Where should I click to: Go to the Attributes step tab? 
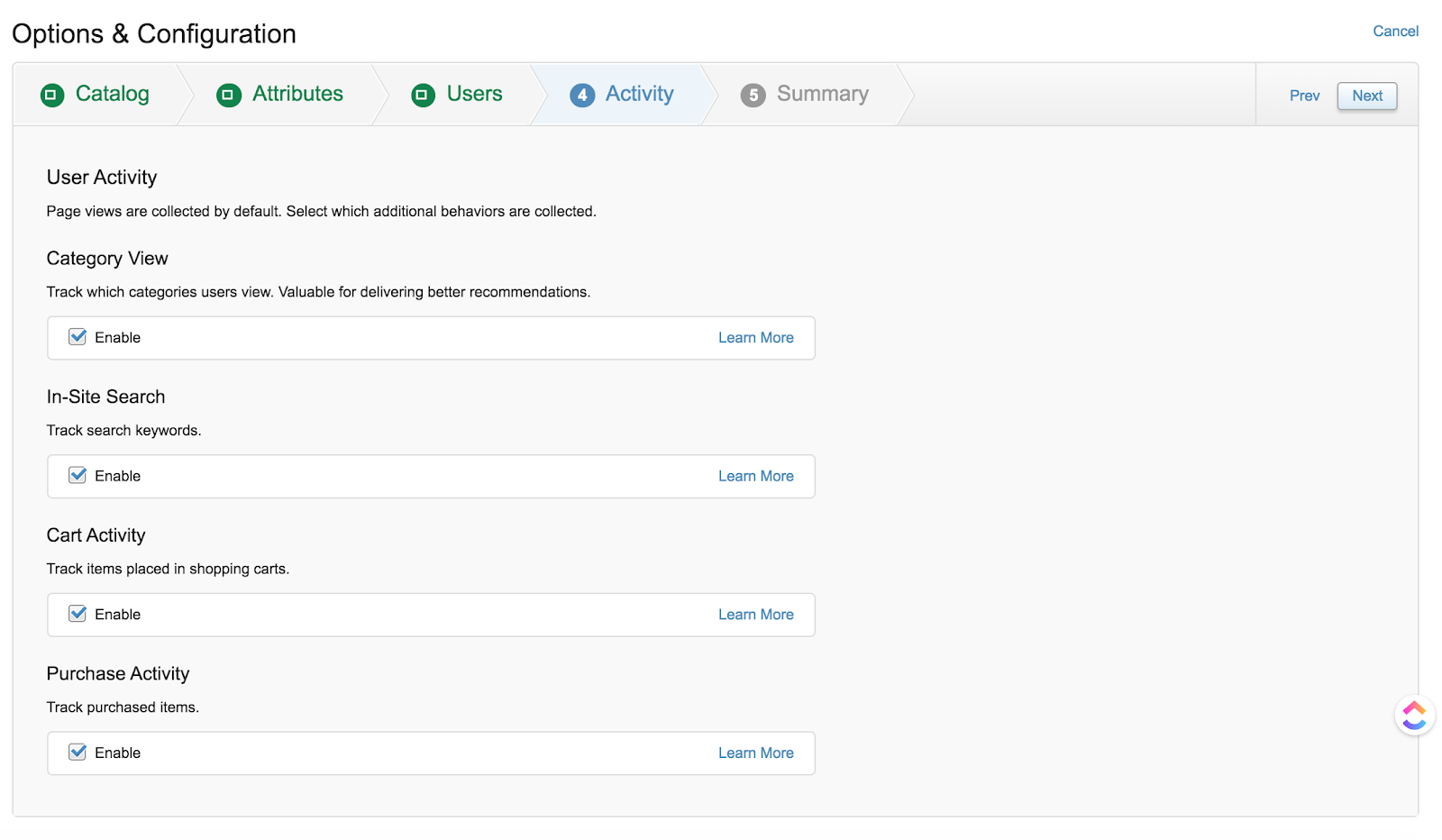[297, 94]
